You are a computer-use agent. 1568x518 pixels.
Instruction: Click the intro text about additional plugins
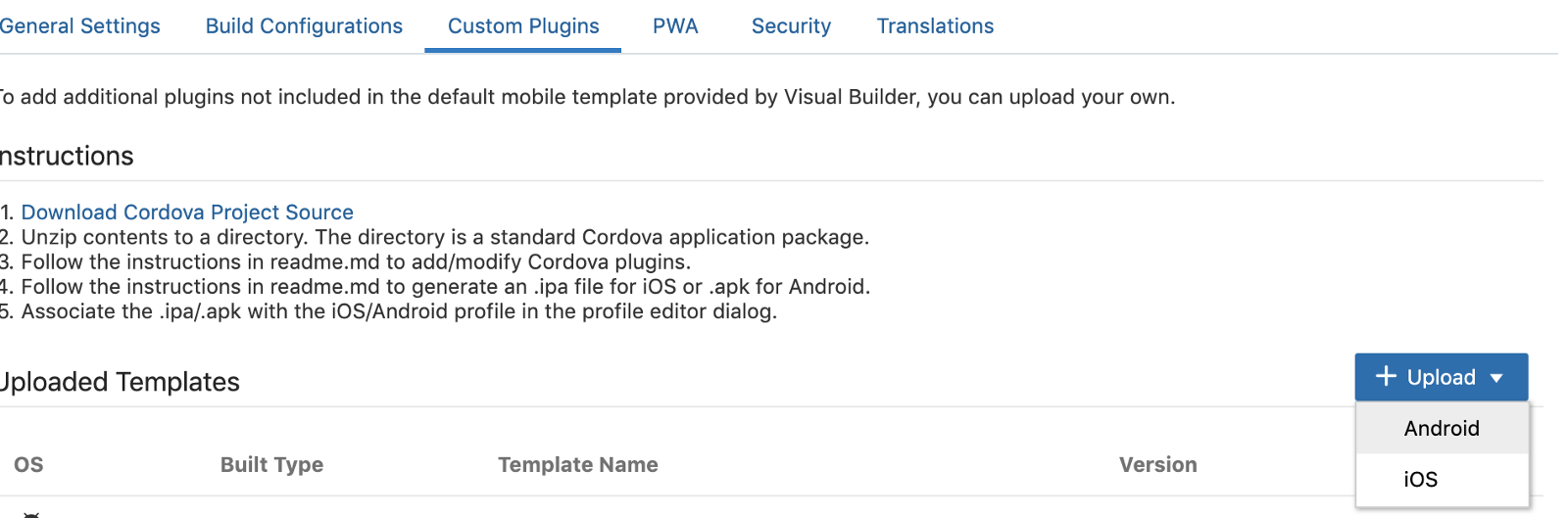(x=586, y=97)
